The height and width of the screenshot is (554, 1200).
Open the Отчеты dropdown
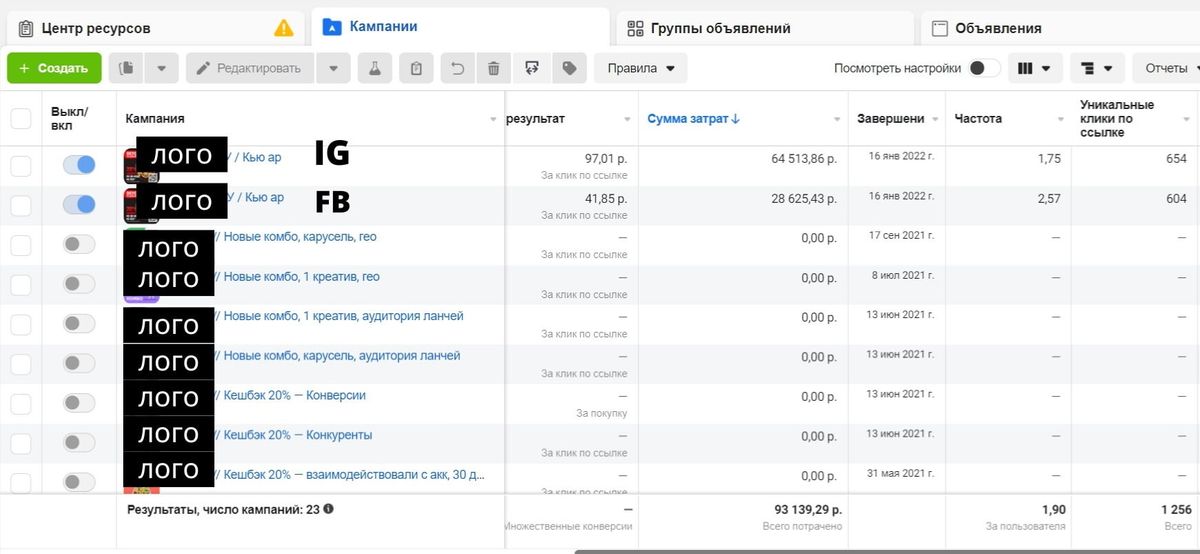1168,68
